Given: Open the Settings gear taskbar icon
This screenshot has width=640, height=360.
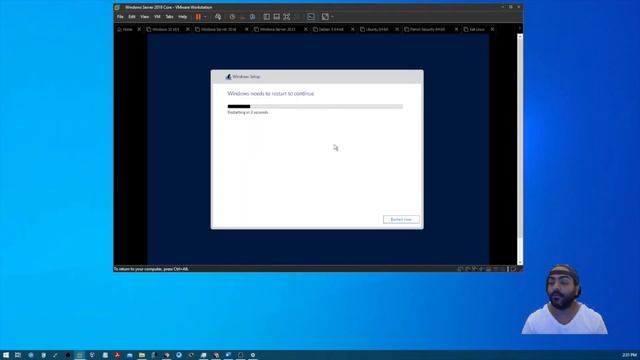Looking at the screenshot, I should point(253,355).
